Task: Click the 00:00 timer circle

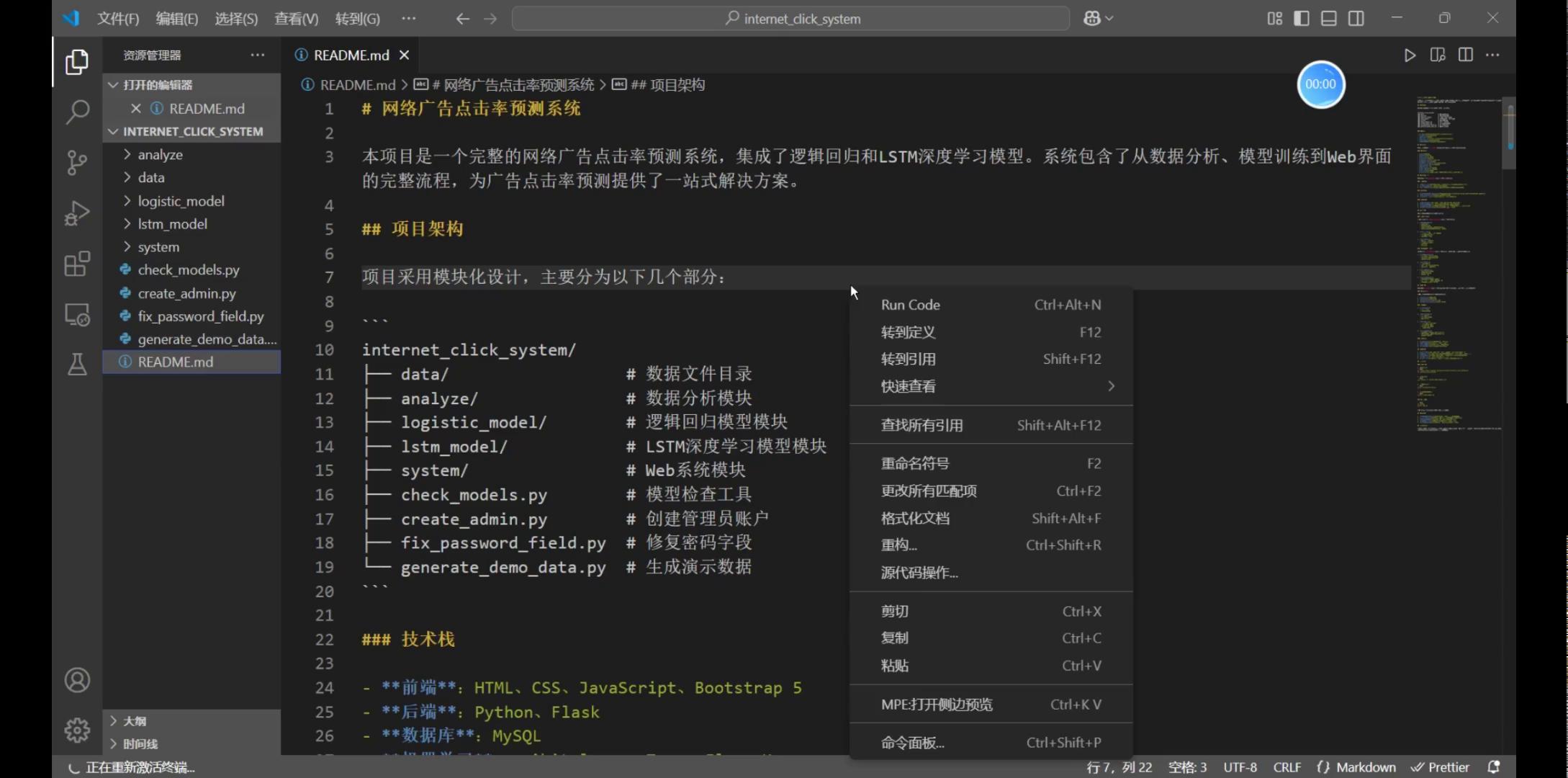Action: (1320, 84)
